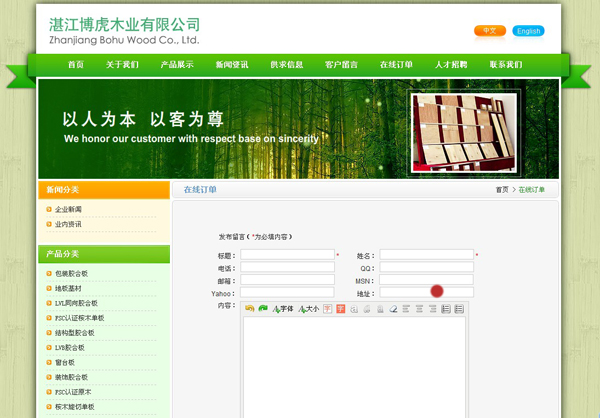The width and height of the screenshot is (600, 418).
Task: Open the red text background color picker
Action: click(341, 309)
